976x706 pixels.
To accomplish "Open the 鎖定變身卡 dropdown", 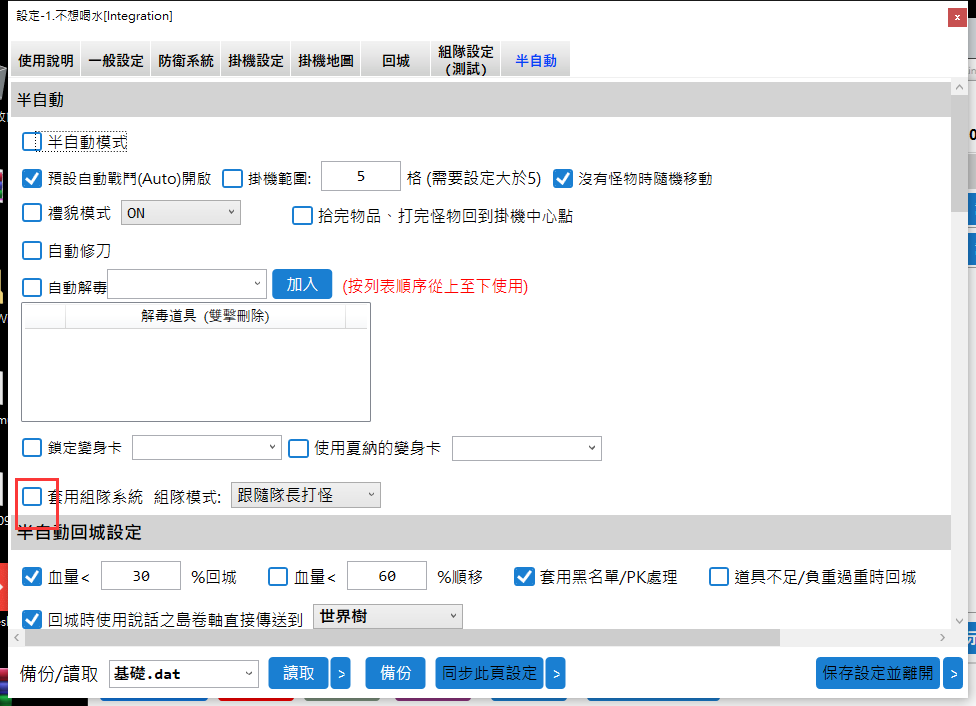I will (x=207, y=448).
